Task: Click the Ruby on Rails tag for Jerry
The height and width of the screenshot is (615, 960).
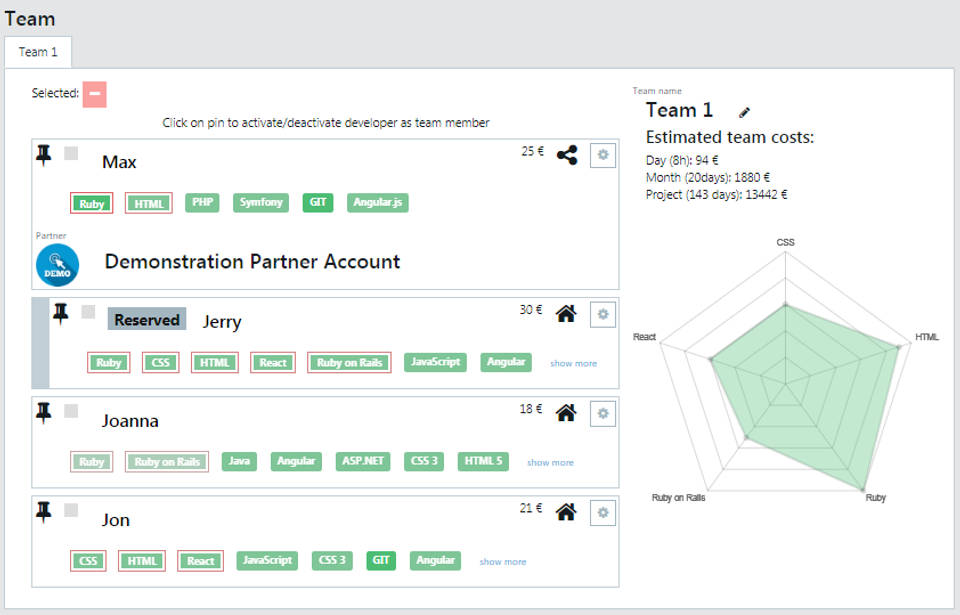Action: point(349,363)
